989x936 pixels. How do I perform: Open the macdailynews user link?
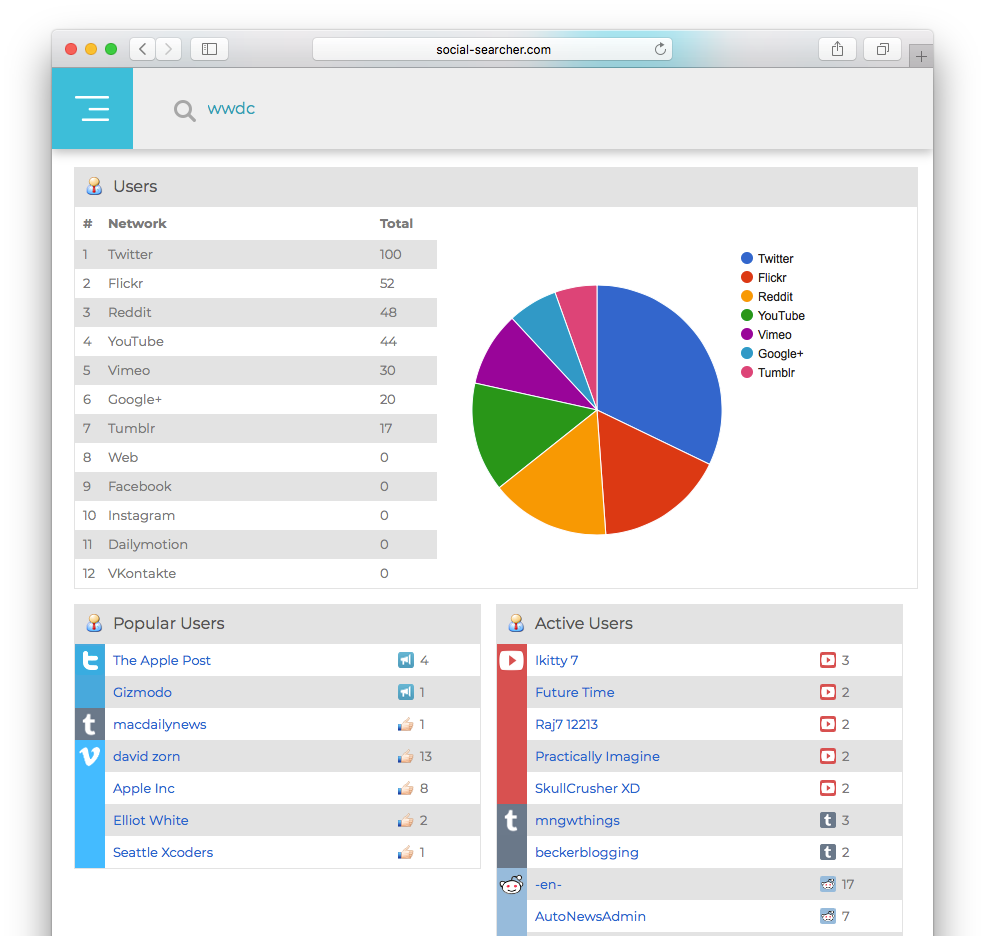pyautogui.click(x=160, y=724)
